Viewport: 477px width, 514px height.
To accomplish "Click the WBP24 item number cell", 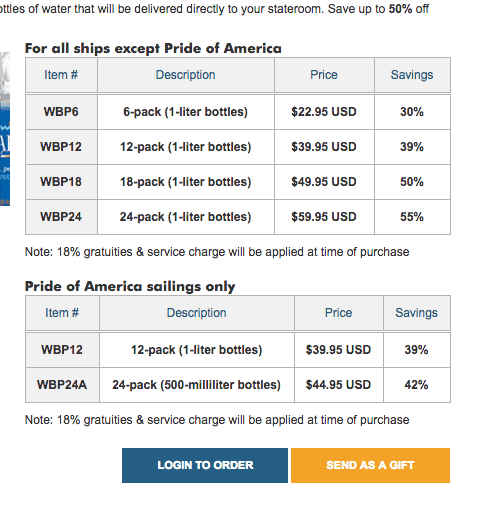I will [61, 217].
